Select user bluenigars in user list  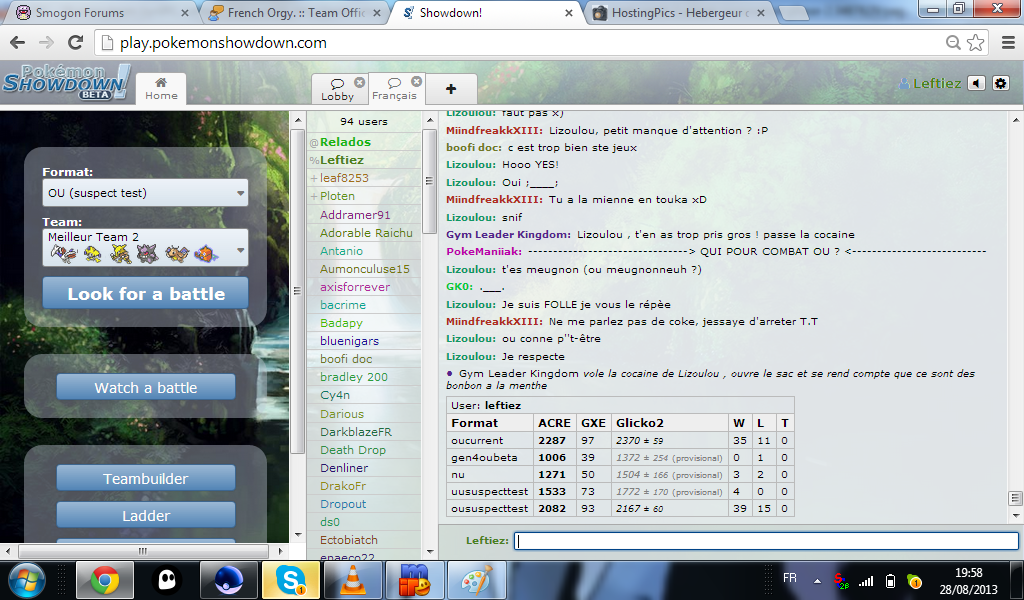[349, 341]
